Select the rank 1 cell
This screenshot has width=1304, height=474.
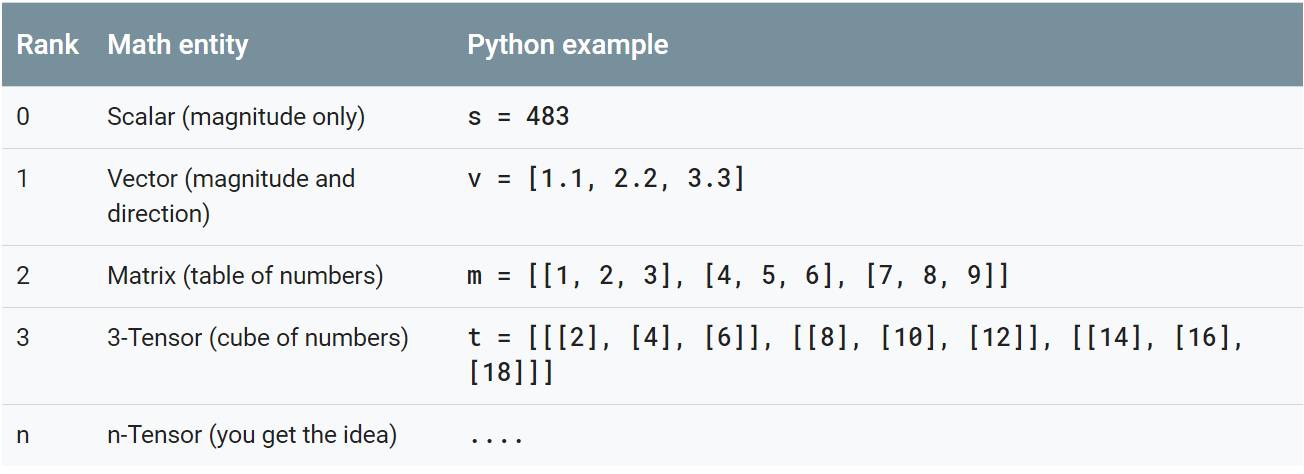(23, 179)
